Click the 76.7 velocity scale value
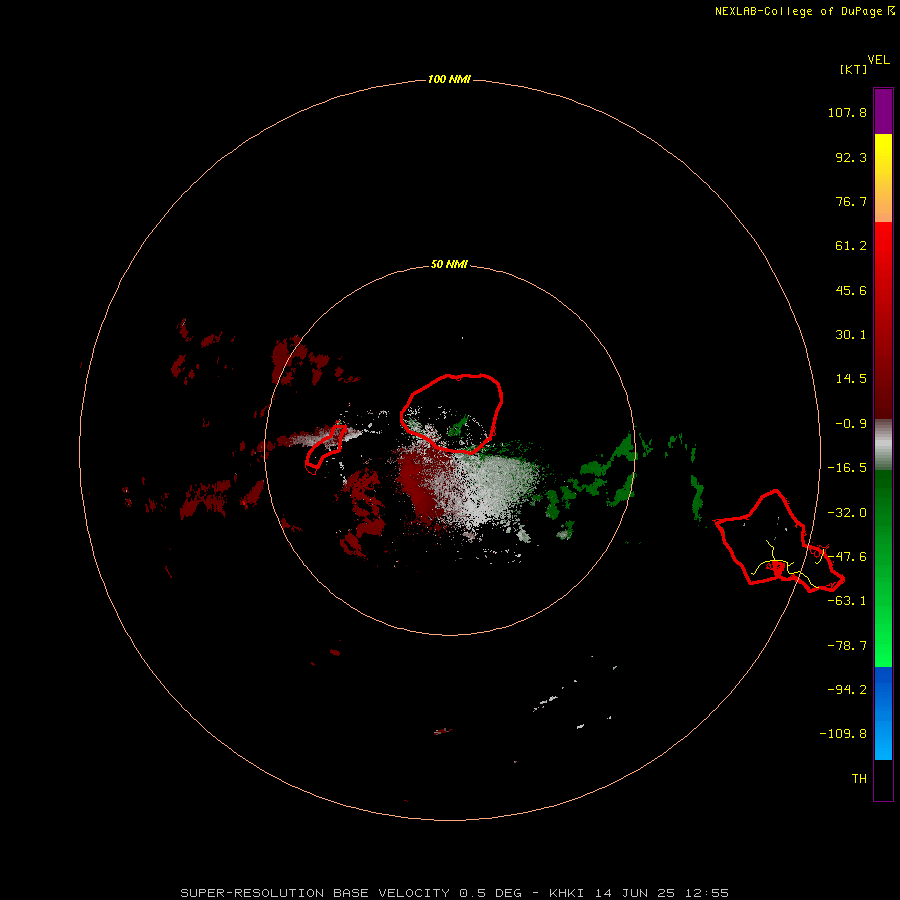Image resolution: width=900 pixels, height=900 pixels. tap(851, 201)
